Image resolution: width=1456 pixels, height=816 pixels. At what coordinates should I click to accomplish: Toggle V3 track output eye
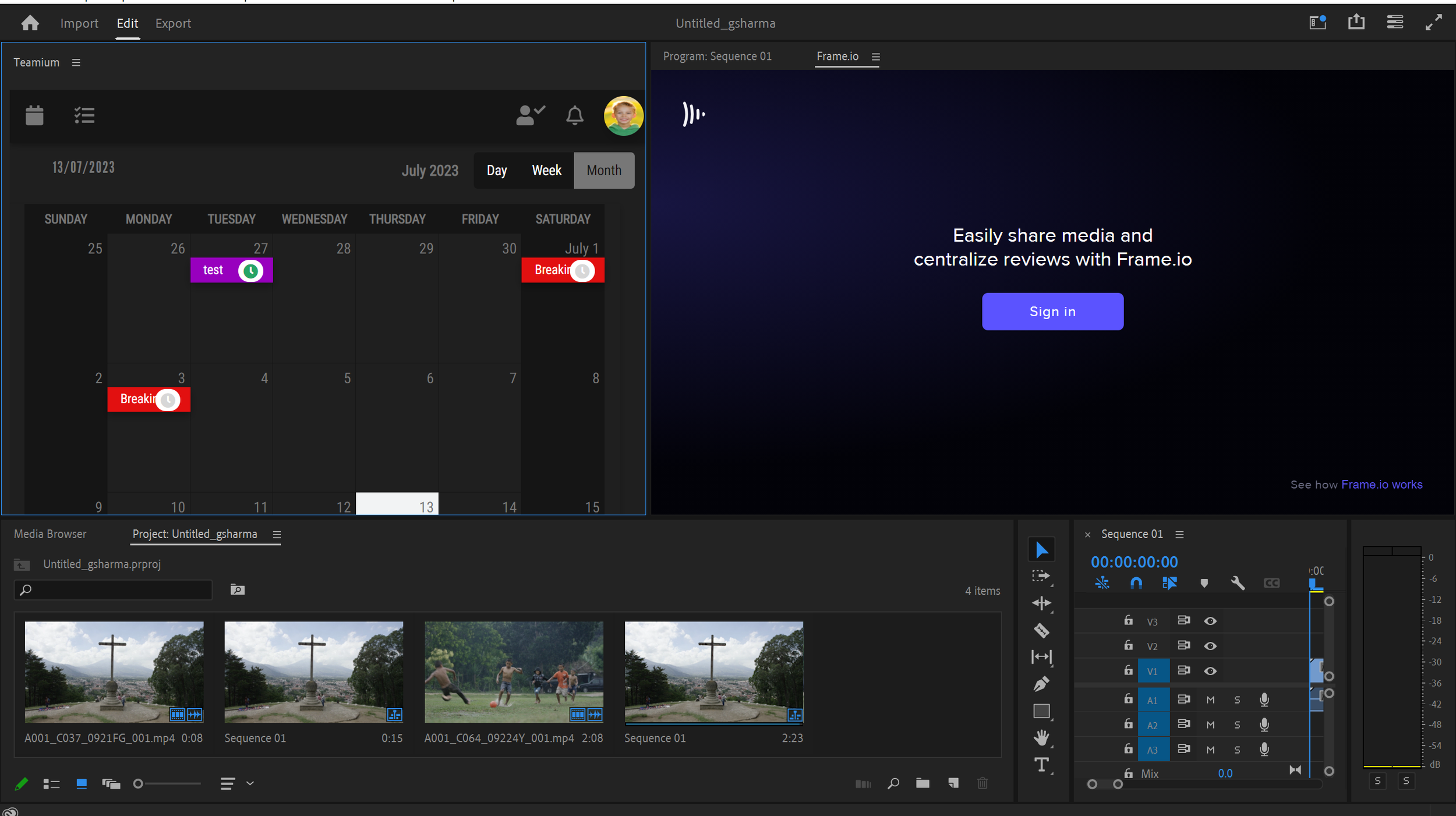click(1210, 621)
